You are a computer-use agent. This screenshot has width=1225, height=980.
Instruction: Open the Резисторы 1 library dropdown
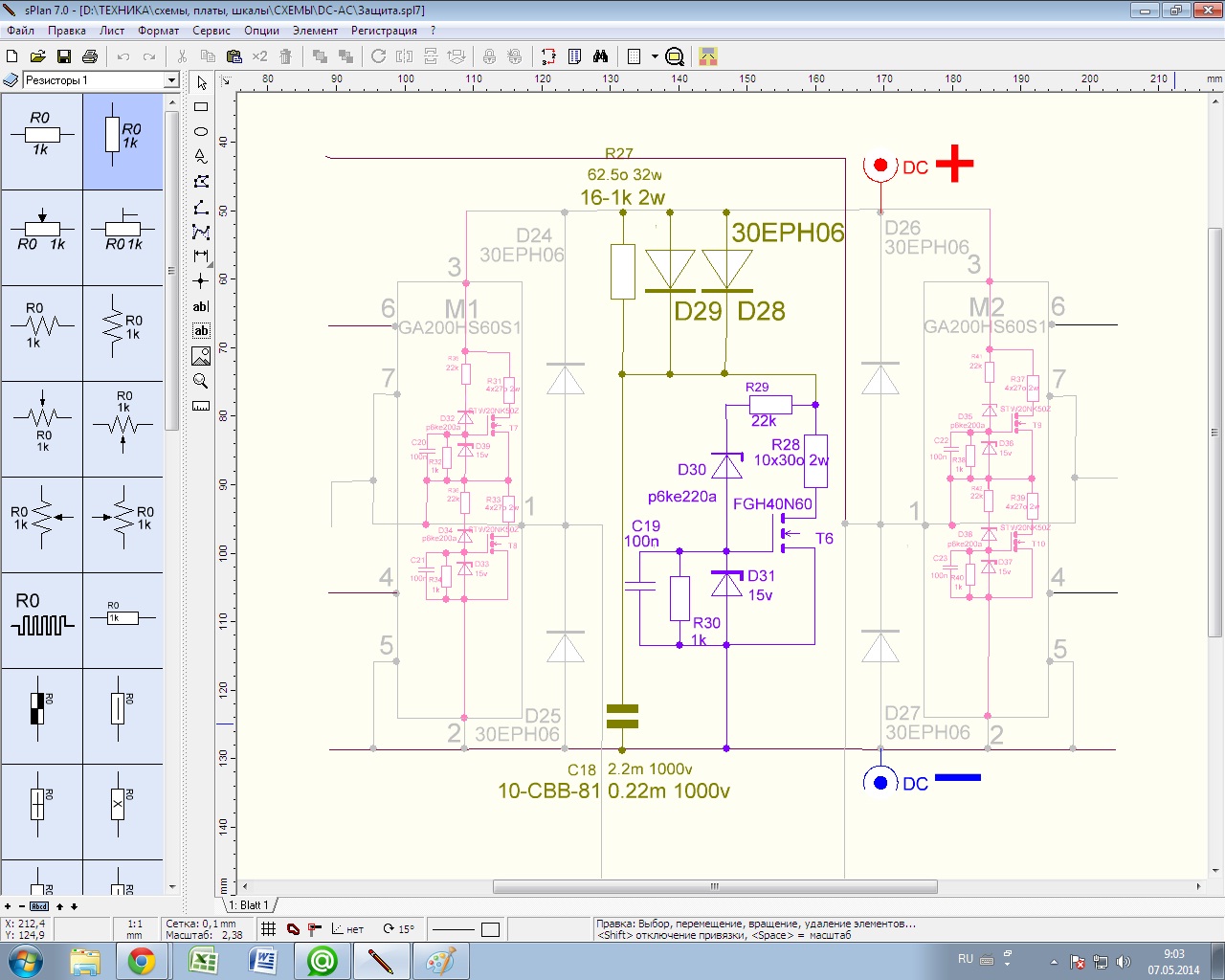click(x=171, y=80)
